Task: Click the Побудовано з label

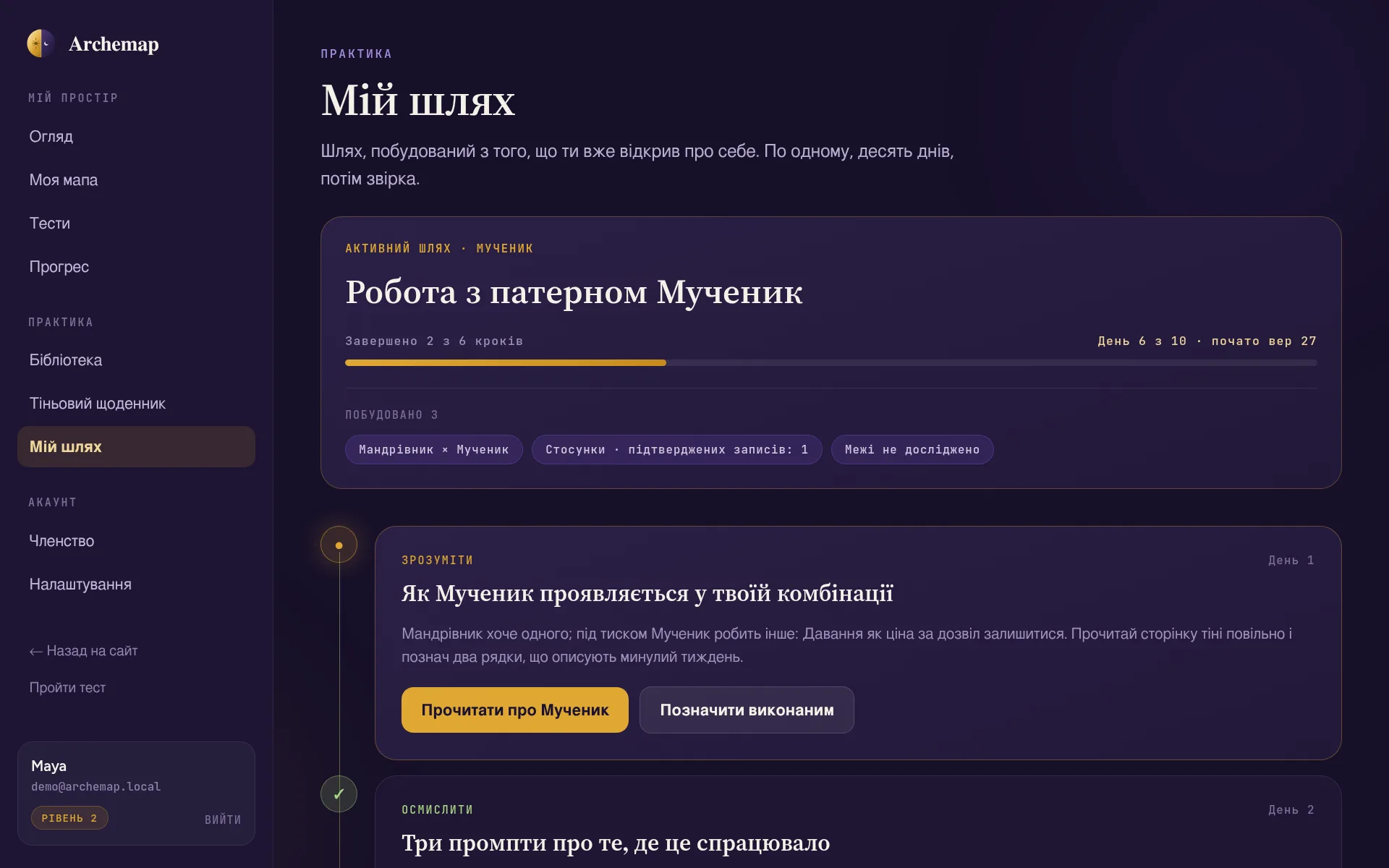Action: coord(391,415)
